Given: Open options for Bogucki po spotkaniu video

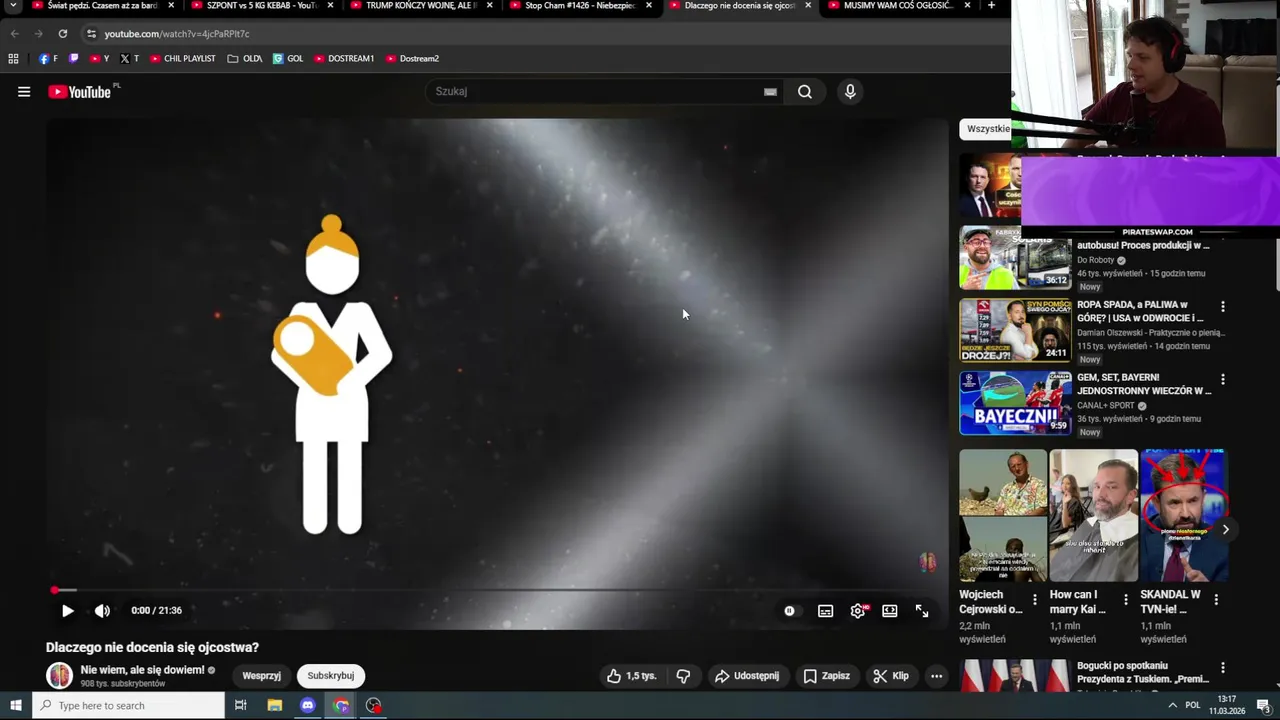Looking at the screenshot, I should tap(1222, 668).
